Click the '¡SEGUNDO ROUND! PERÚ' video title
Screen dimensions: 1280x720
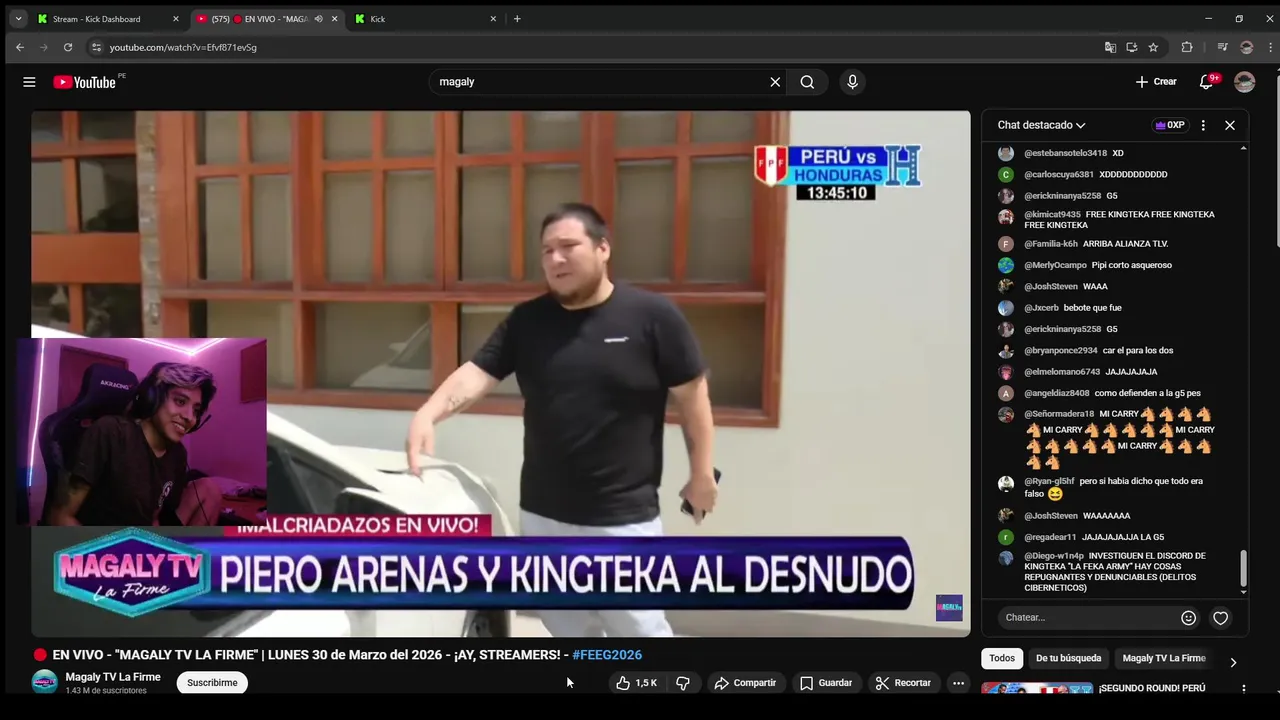(1152, 688)
